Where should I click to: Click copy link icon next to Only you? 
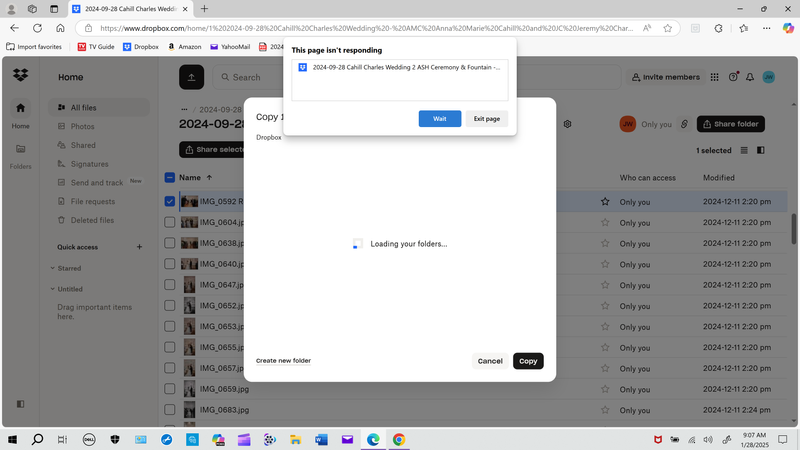pyautogui.click(x=684, y=124)
